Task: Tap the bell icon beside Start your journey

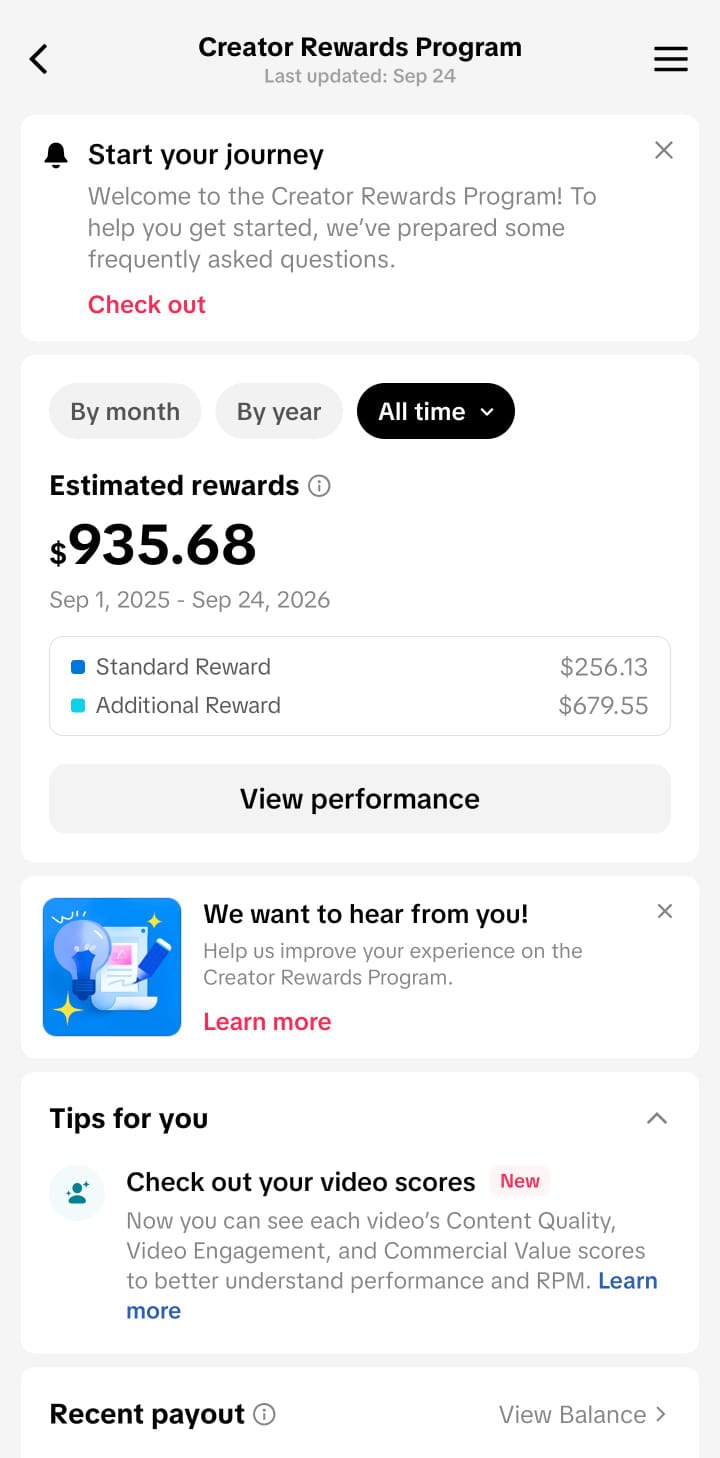Action: [56, 155]
